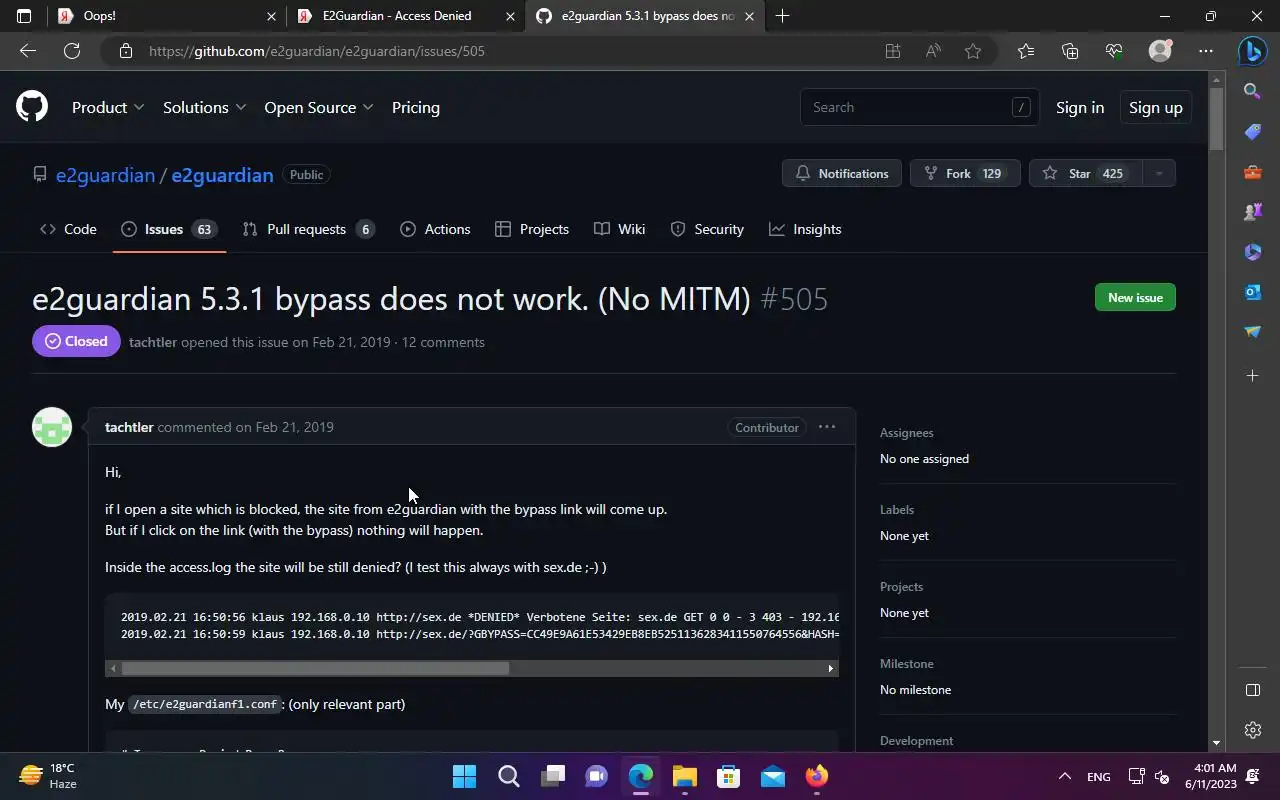Open Browser essentials heart icon
This screenshot has width=1280, height=800.
[x=1114, y=51]
